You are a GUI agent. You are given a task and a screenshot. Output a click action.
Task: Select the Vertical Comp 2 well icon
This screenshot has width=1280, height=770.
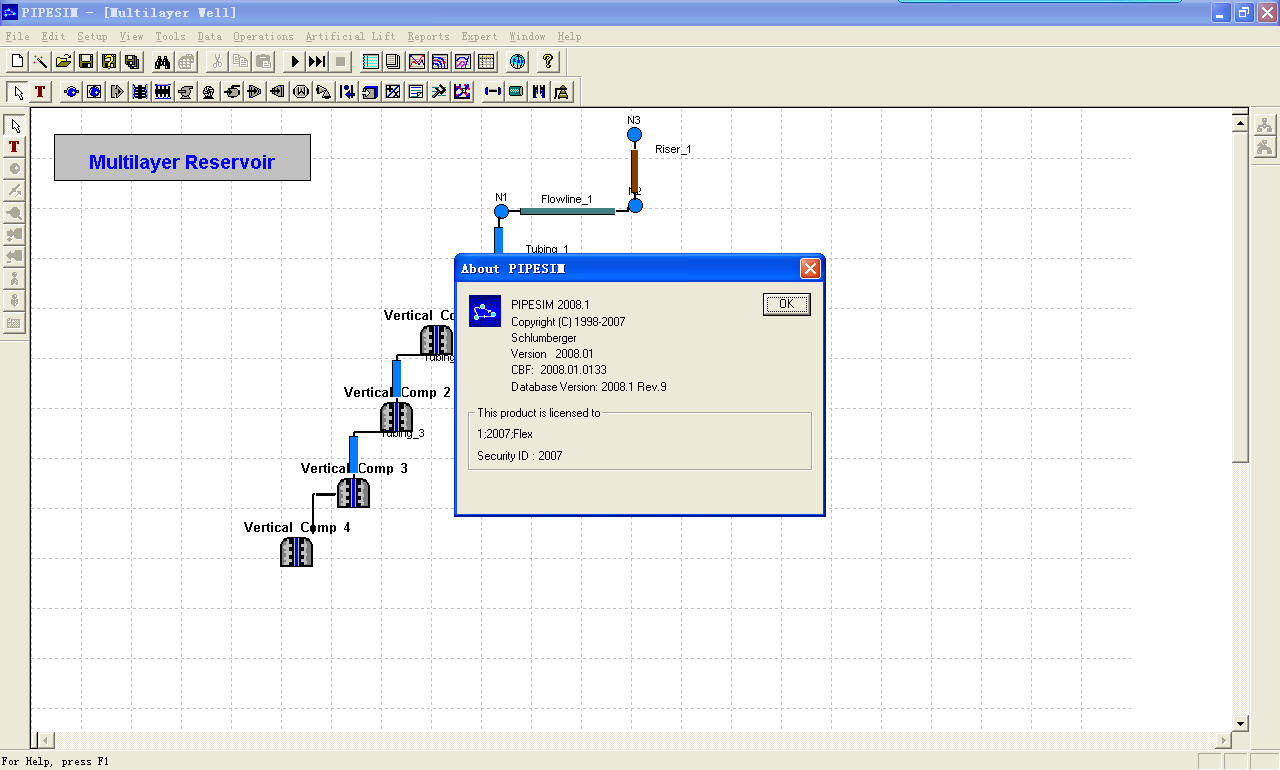click(x=396, y=417)
